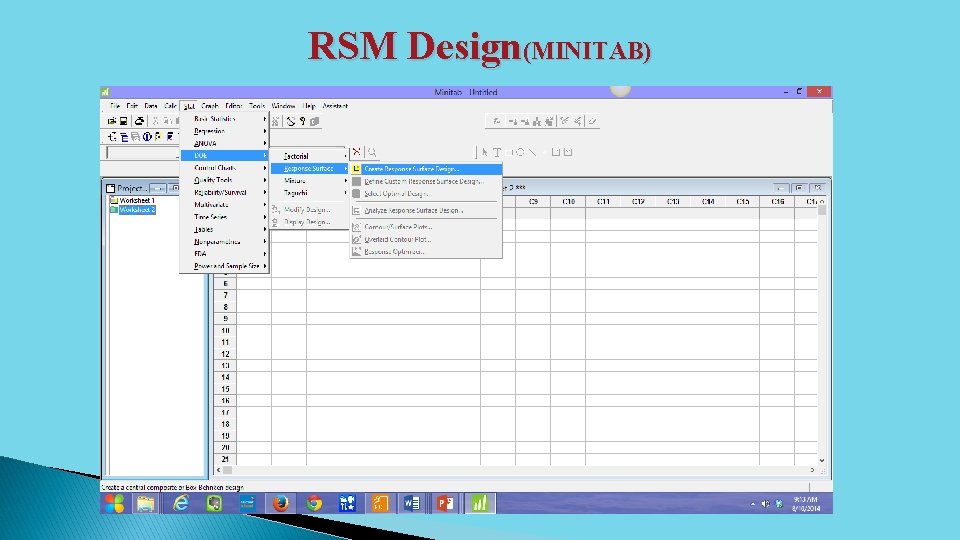The image size is (960, 540).
Task: Click the magnifier icon in the toolbar
Action: click(372, 152)
